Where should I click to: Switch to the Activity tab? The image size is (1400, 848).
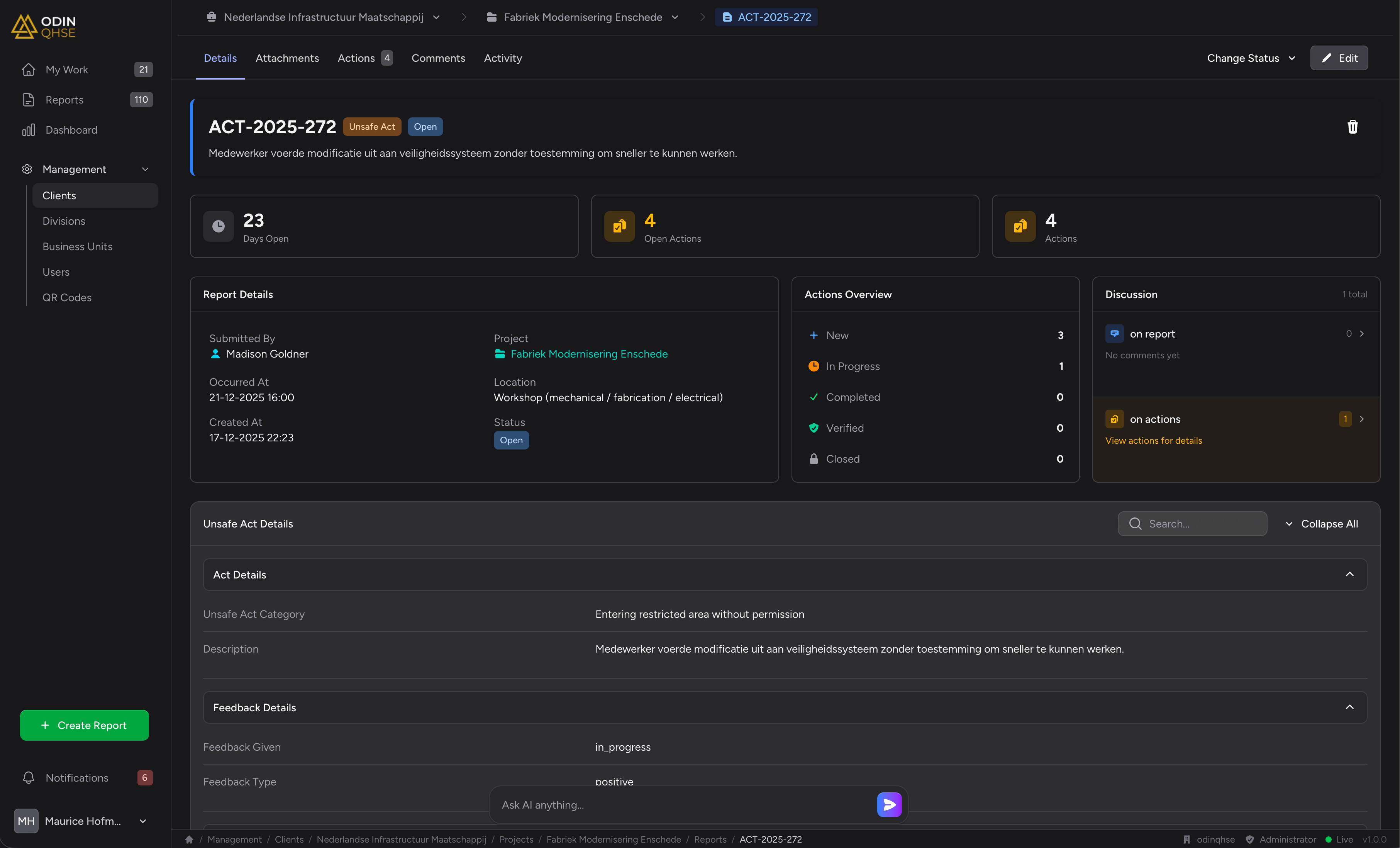pyautogui.click(x=502, y=58)
